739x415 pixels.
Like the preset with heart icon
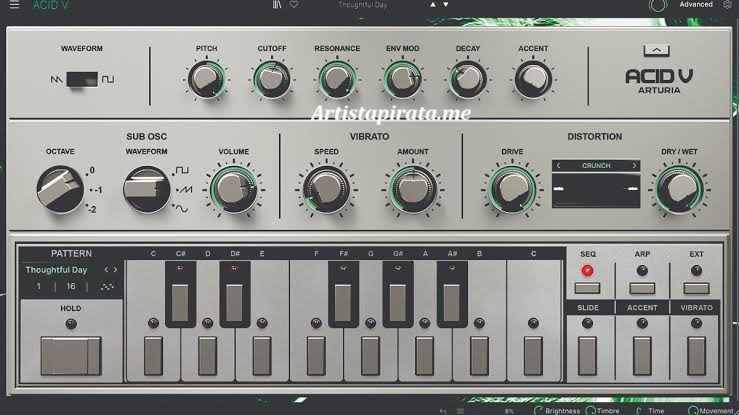(x=294, y=5)
